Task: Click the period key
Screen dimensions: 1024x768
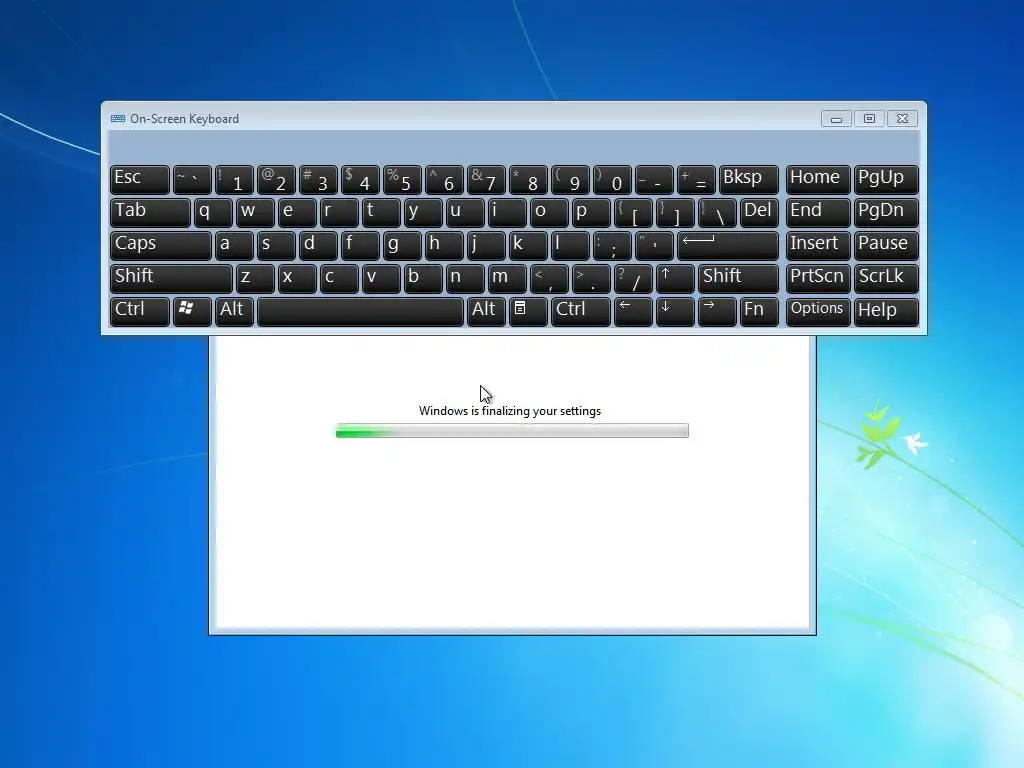Action: [x=591, y=278]
